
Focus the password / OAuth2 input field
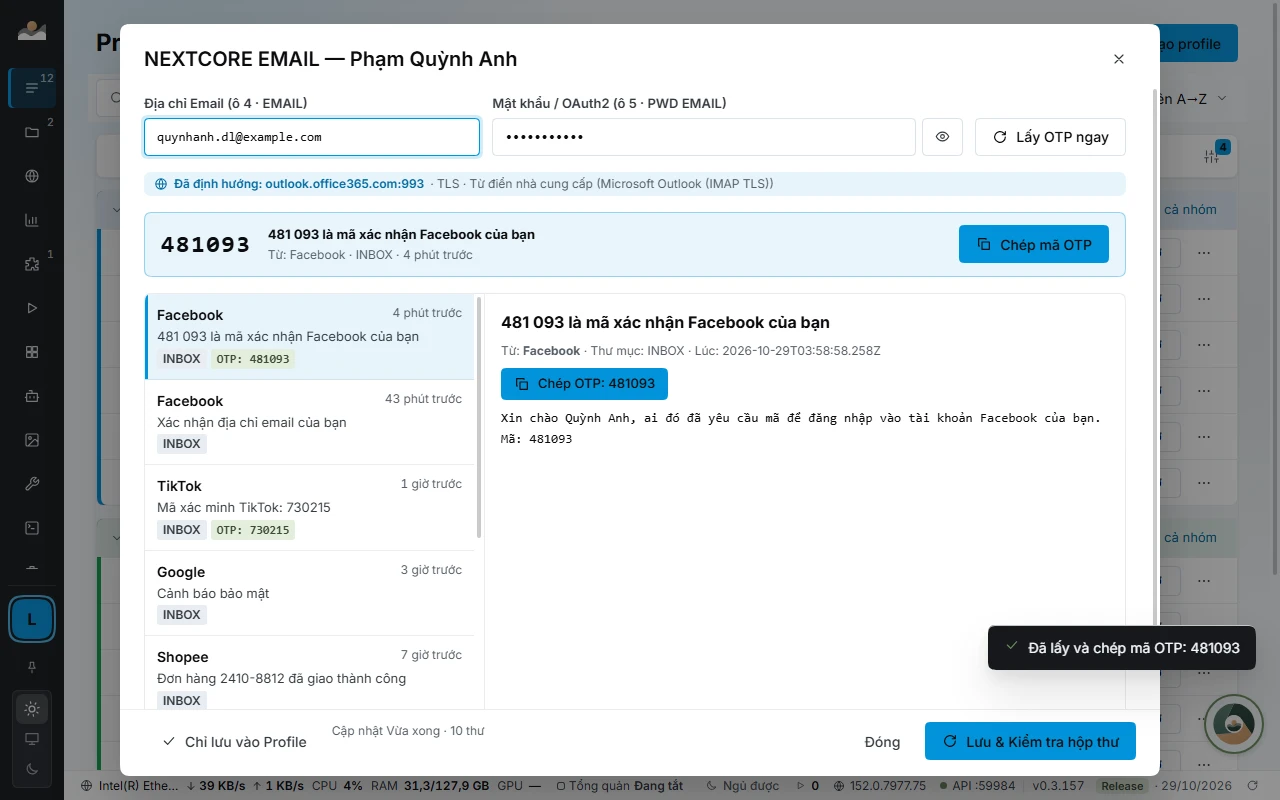coord(704,137)
